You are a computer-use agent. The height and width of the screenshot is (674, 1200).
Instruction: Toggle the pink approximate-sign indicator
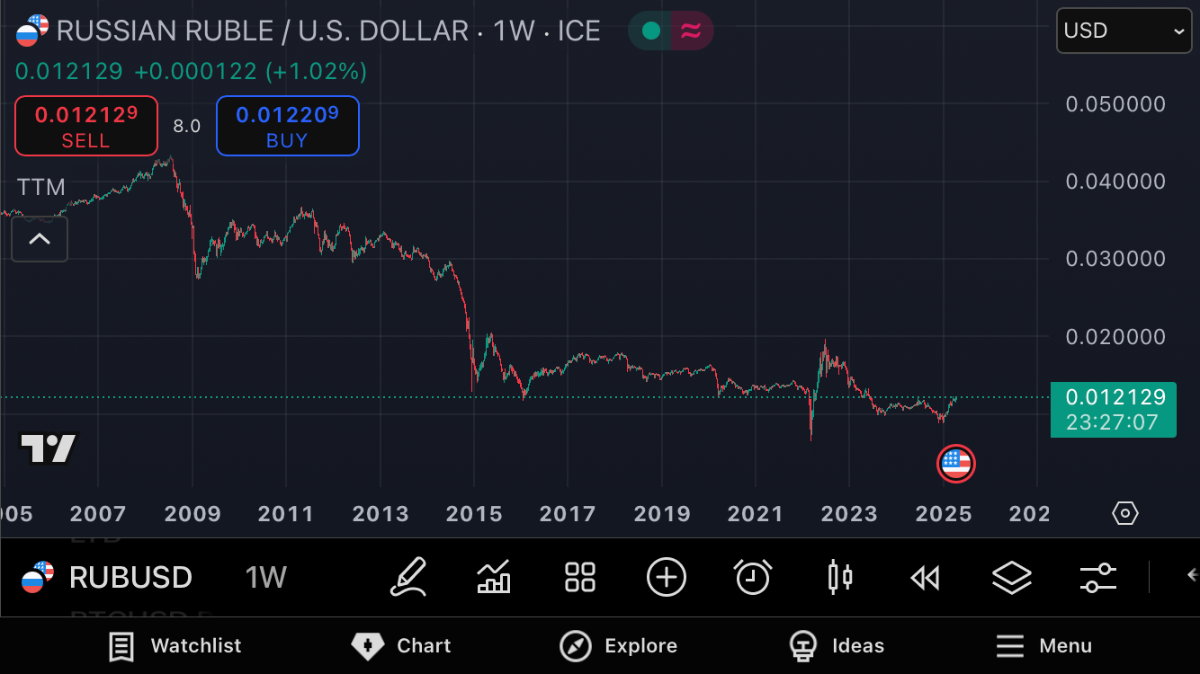click(x=690, y=31)
